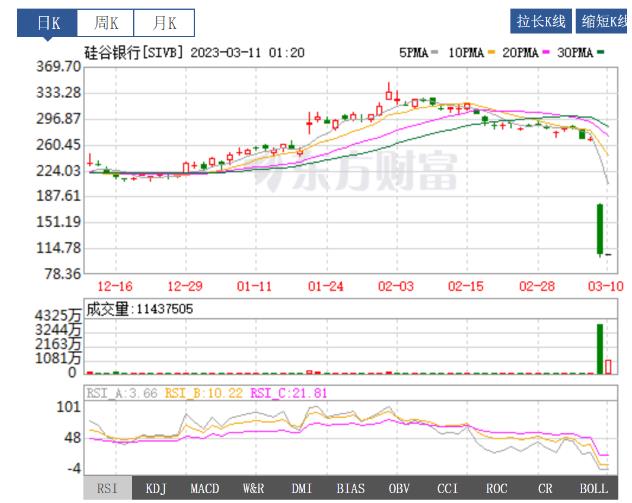
Task: Open the W&R indicator tab
Action: point(253,488)
